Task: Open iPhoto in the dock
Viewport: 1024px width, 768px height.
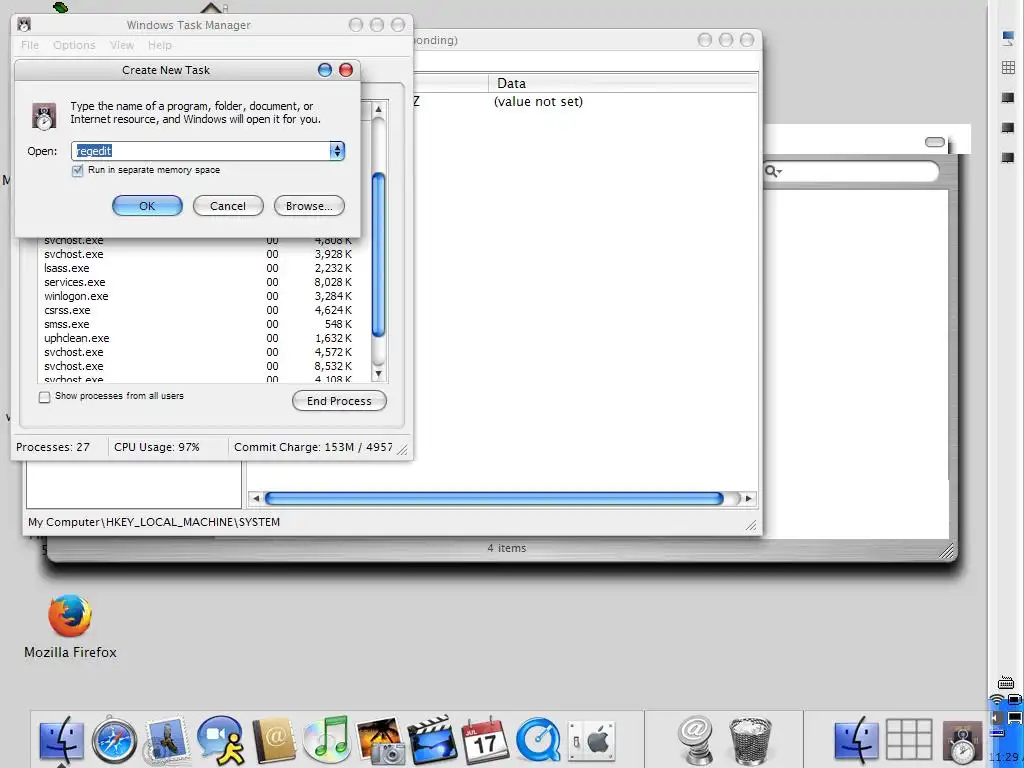Action: (380, 741)
